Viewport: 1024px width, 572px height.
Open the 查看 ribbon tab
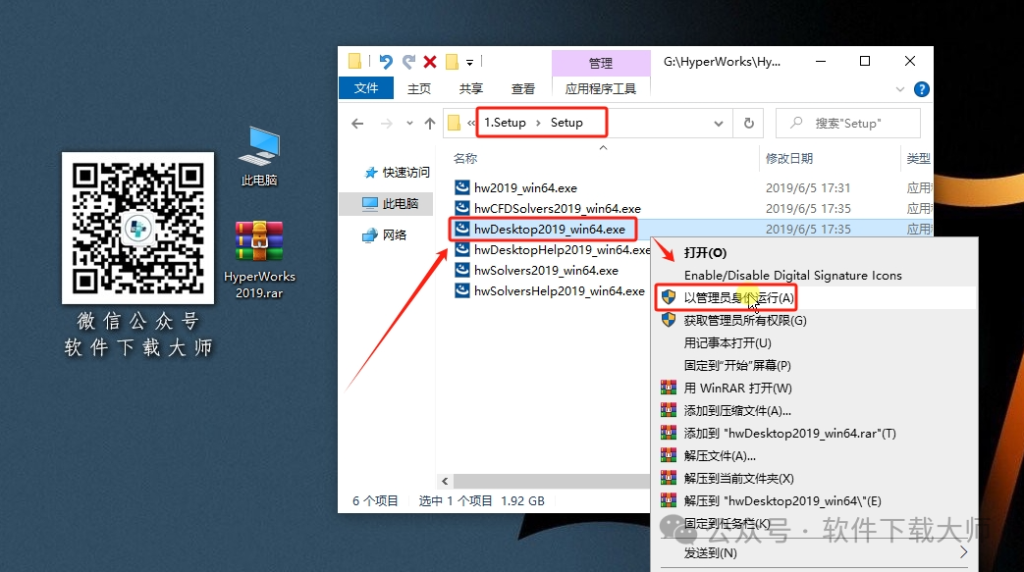coord(523,88)
